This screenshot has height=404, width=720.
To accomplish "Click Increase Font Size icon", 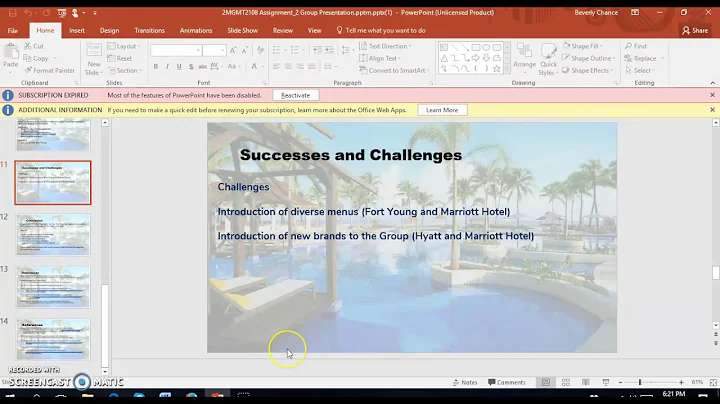I will tap(233, 50).
